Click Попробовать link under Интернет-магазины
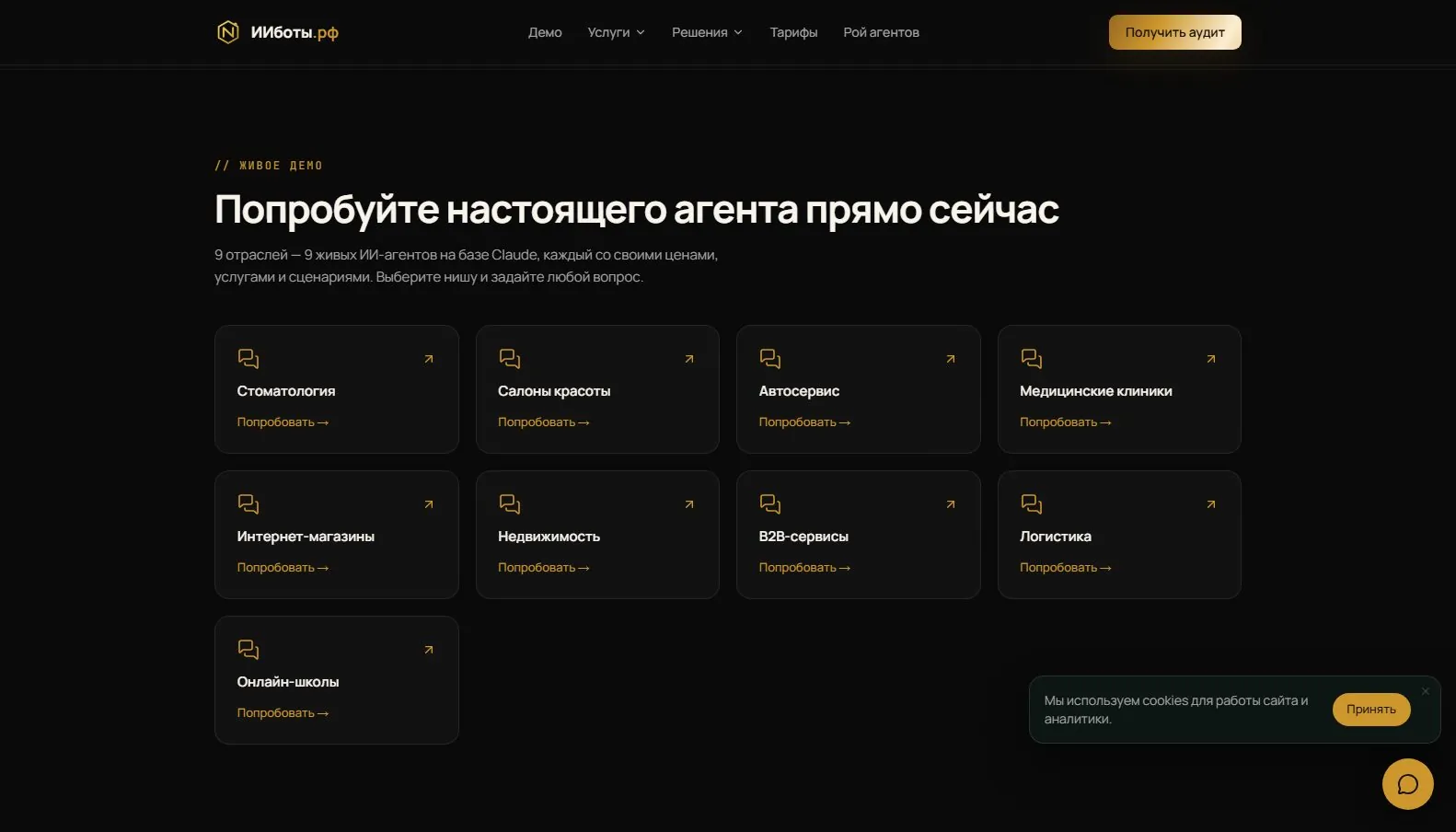Viewport: 1456px width, 832px height. 283,568
